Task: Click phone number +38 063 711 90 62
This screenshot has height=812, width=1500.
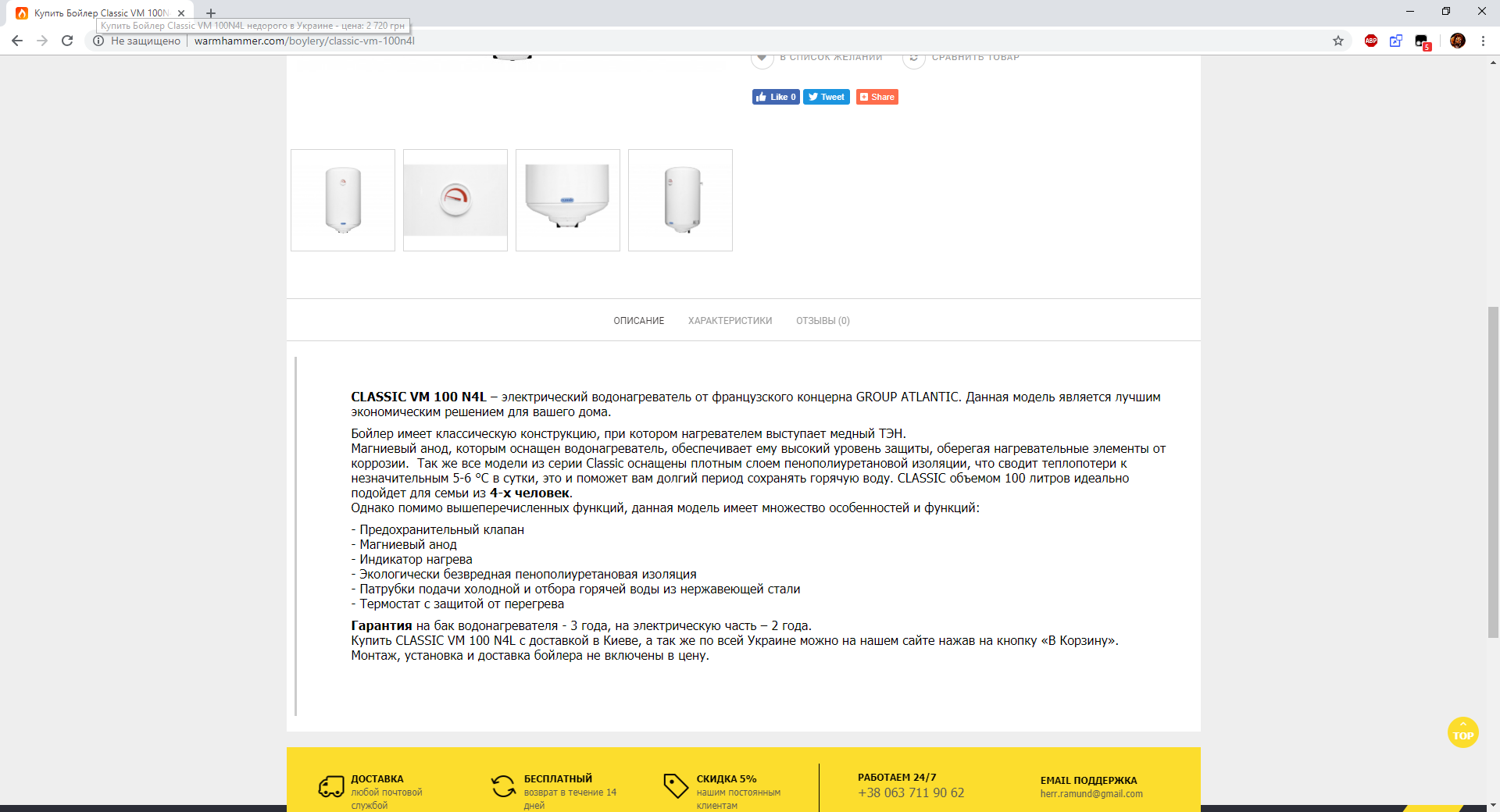Action: tap(911, 792)
